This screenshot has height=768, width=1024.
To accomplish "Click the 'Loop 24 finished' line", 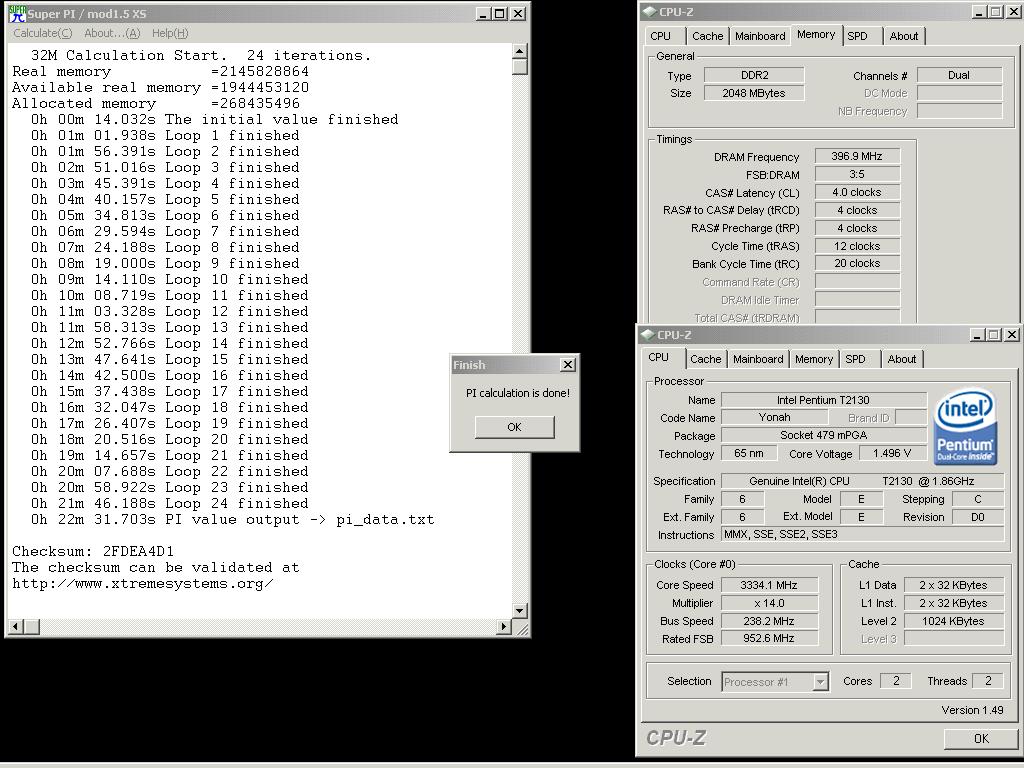I will [x=169, y=504].
